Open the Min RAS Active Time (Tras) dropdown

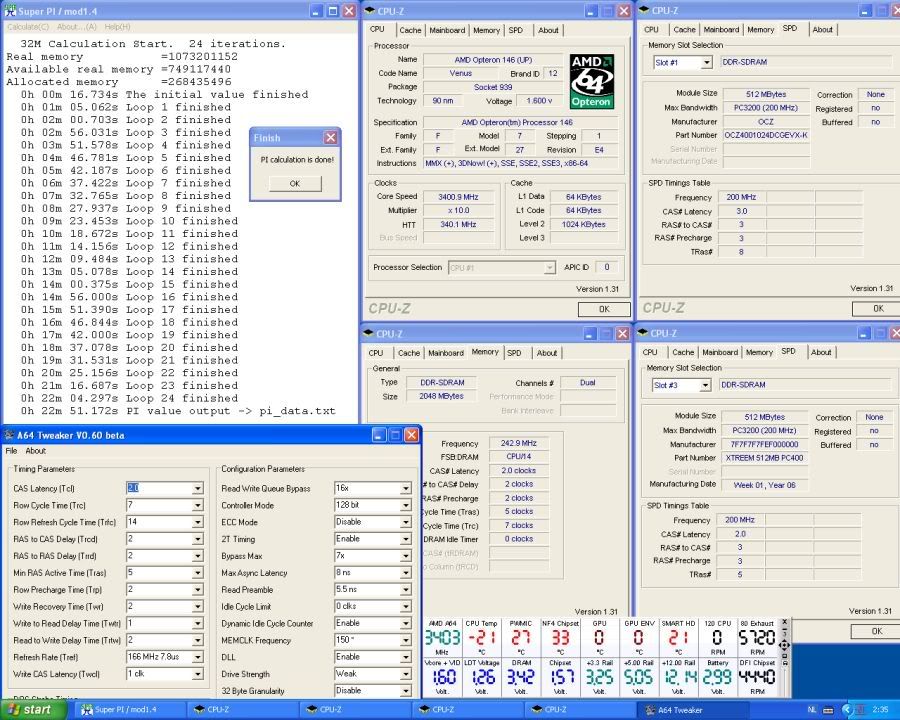(x=197, y=573)
